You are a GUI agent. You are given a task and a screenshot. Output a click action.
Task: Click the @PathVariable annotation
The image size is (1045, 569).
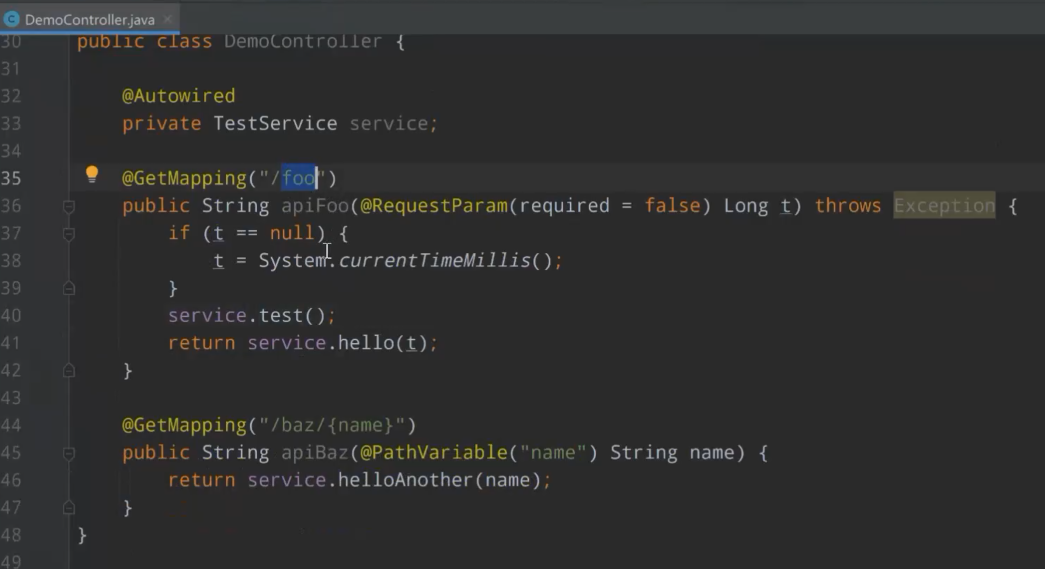pos(434,453)
